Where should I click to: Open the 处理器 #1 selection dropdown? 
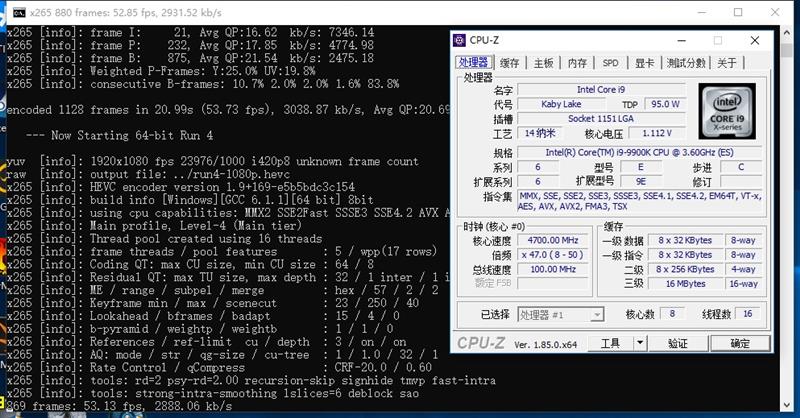561,315
